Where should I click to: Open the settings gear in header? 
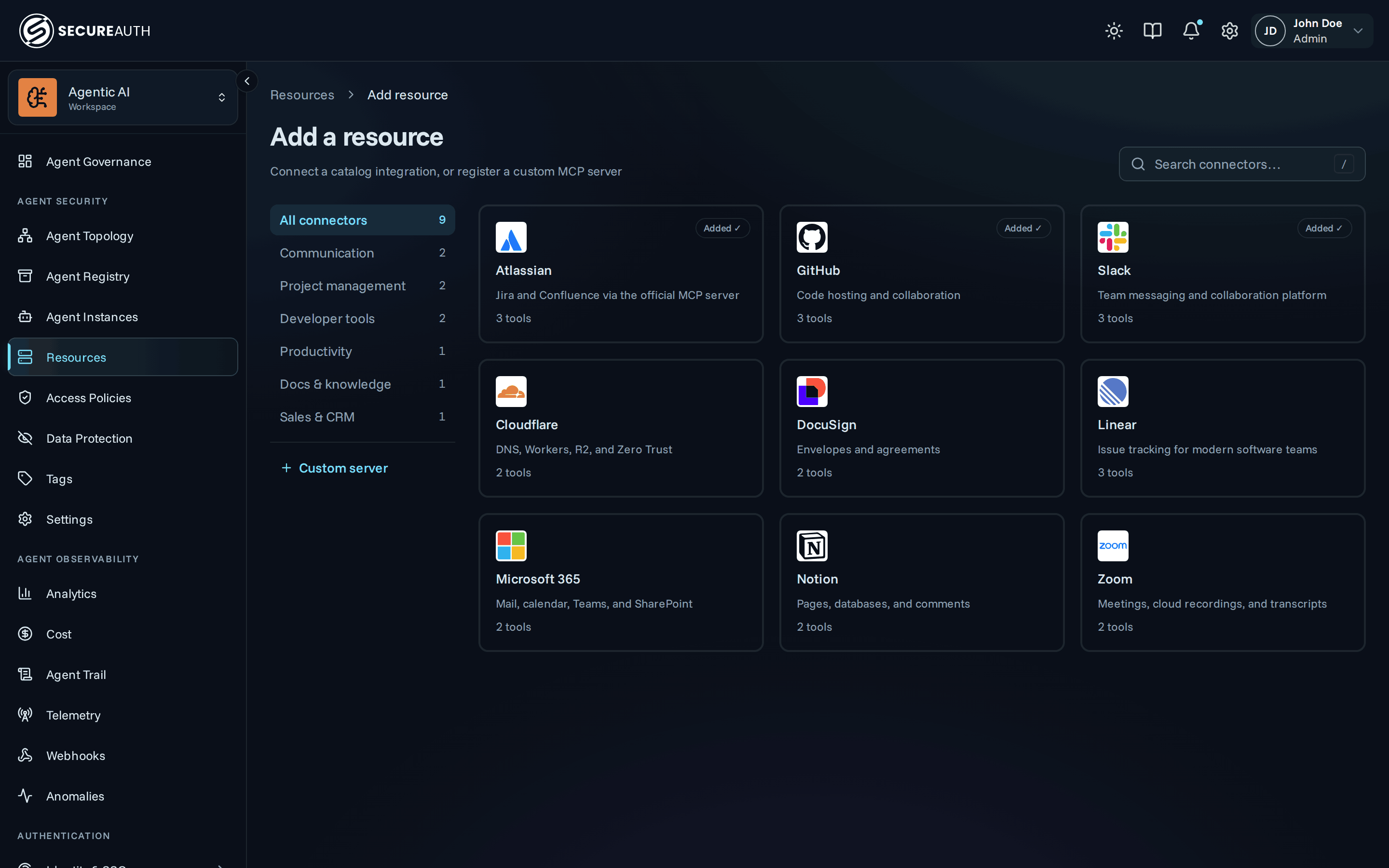click(1229, 31)
